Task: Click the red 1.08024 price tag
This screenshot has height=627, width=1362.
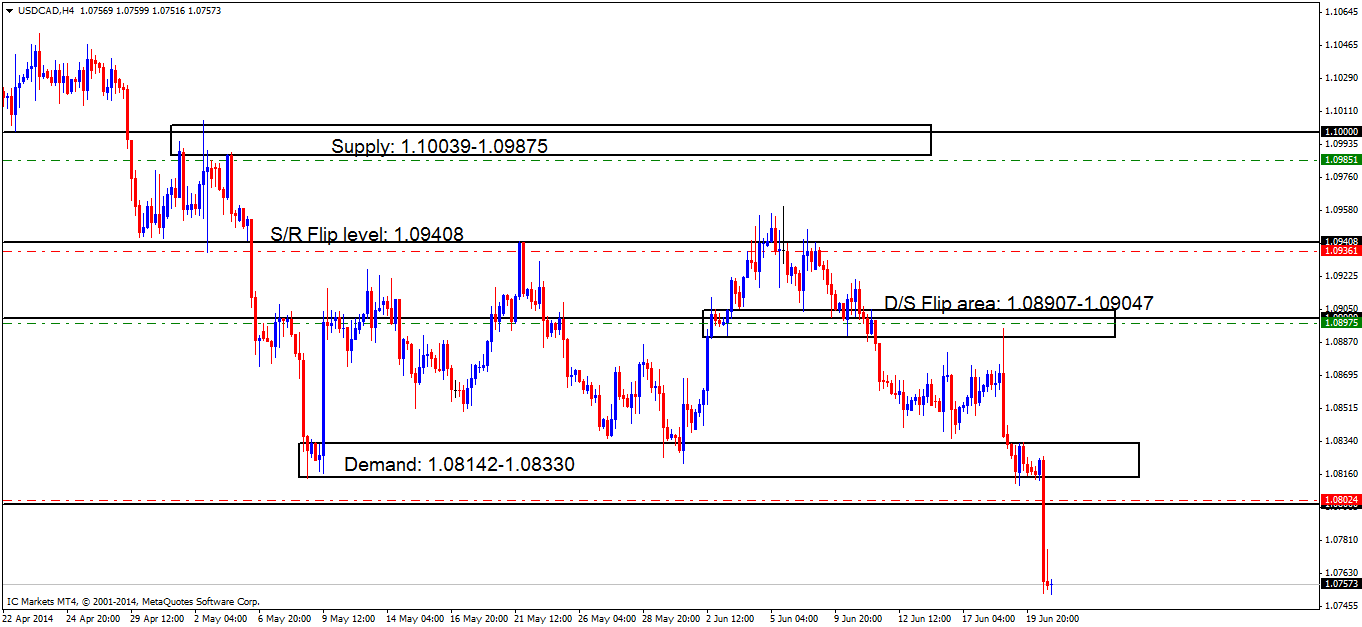Action: click(1341, 499)
